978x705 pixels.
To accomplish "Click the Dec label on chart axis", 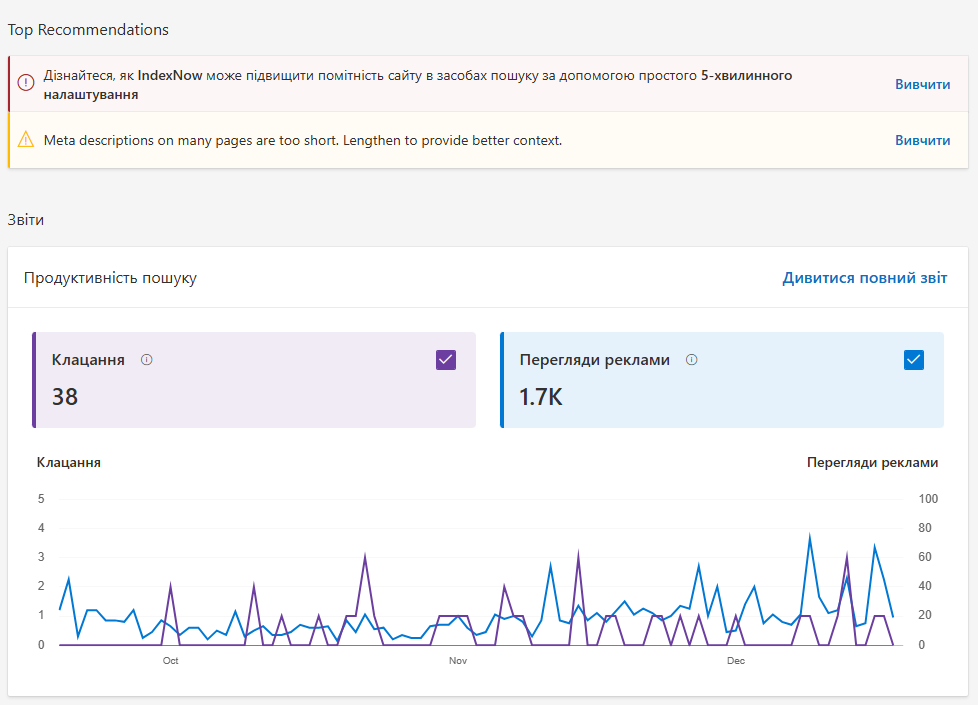I will [x=736, y=661].
